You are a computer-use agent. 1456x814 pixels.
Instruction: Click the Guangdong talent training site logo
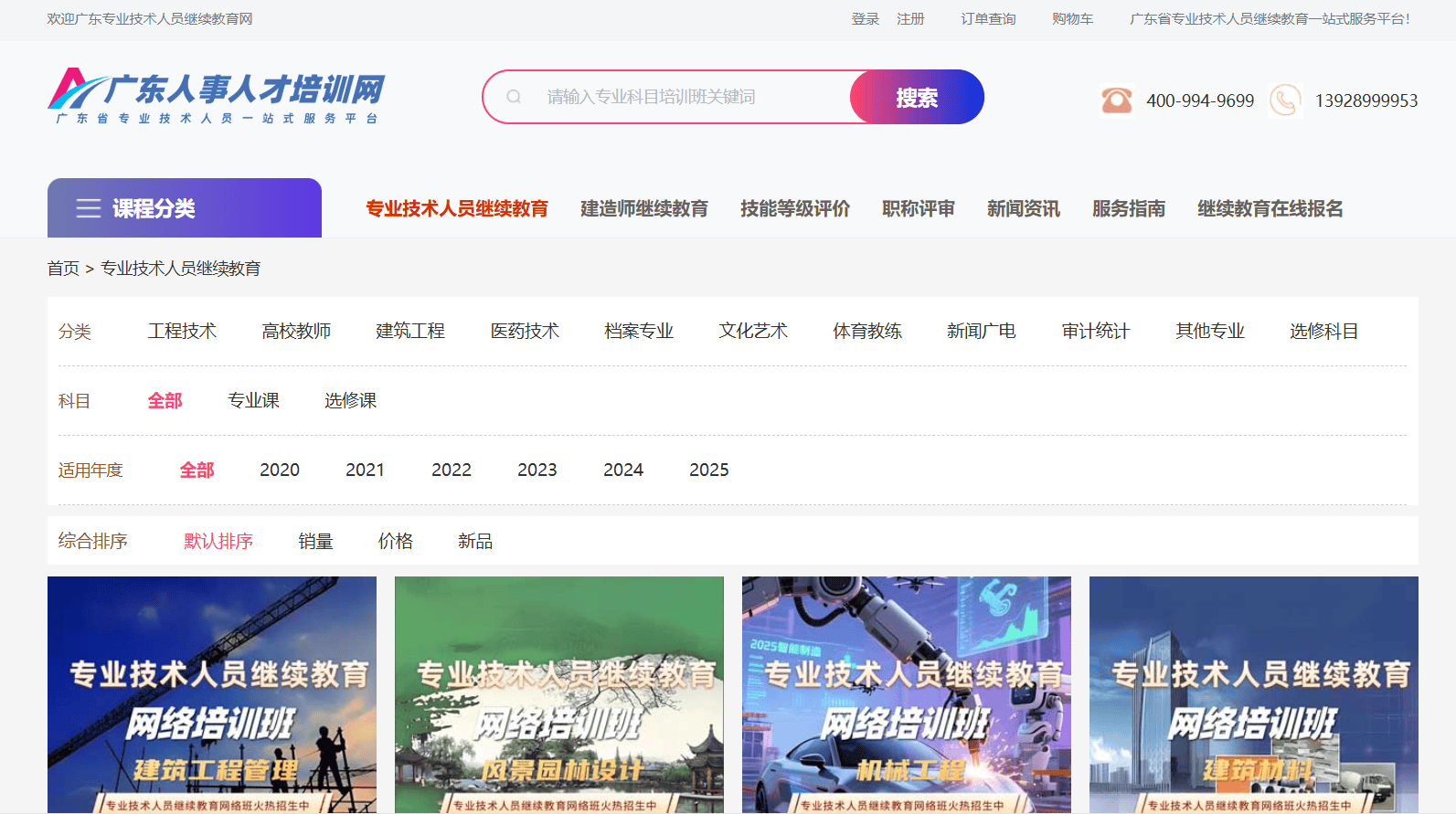tap(216, 96)
